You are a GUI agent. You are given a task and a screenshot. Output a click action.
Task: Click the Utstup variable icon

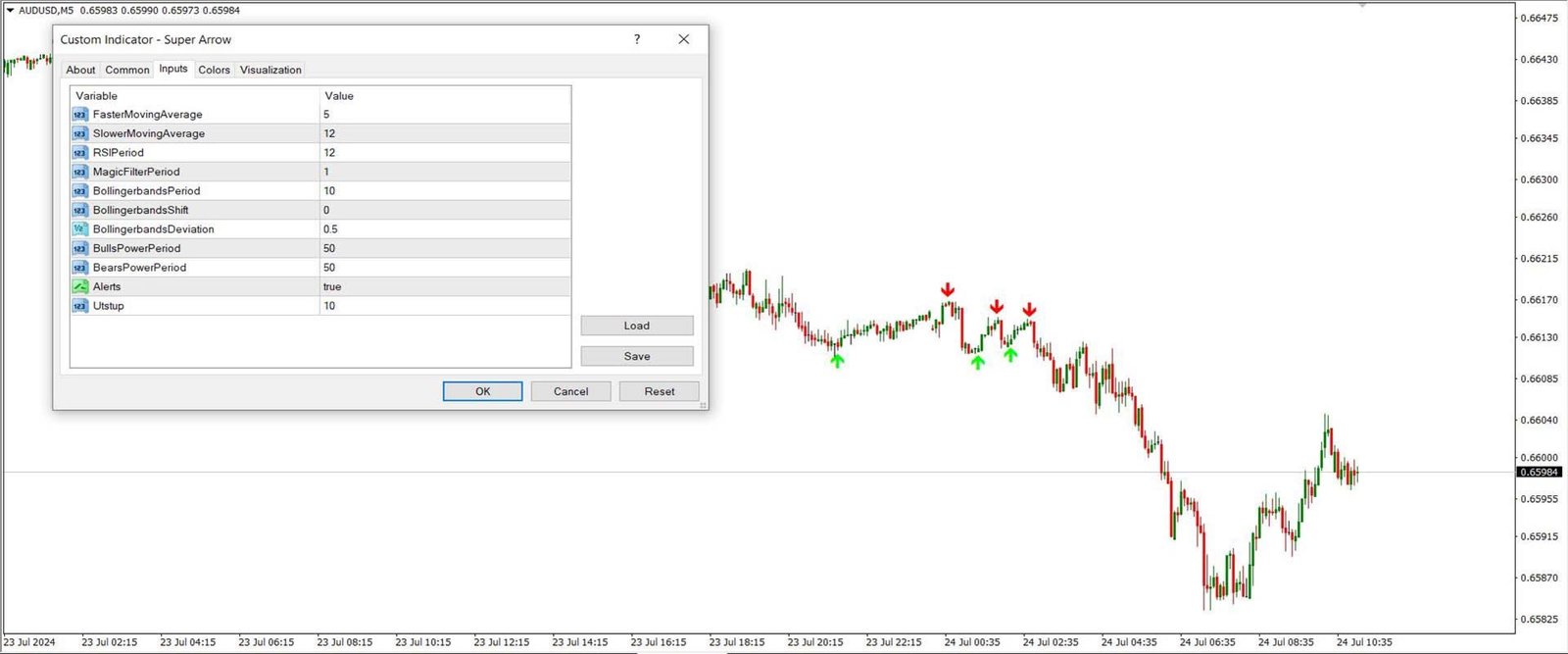coord(79,306)
